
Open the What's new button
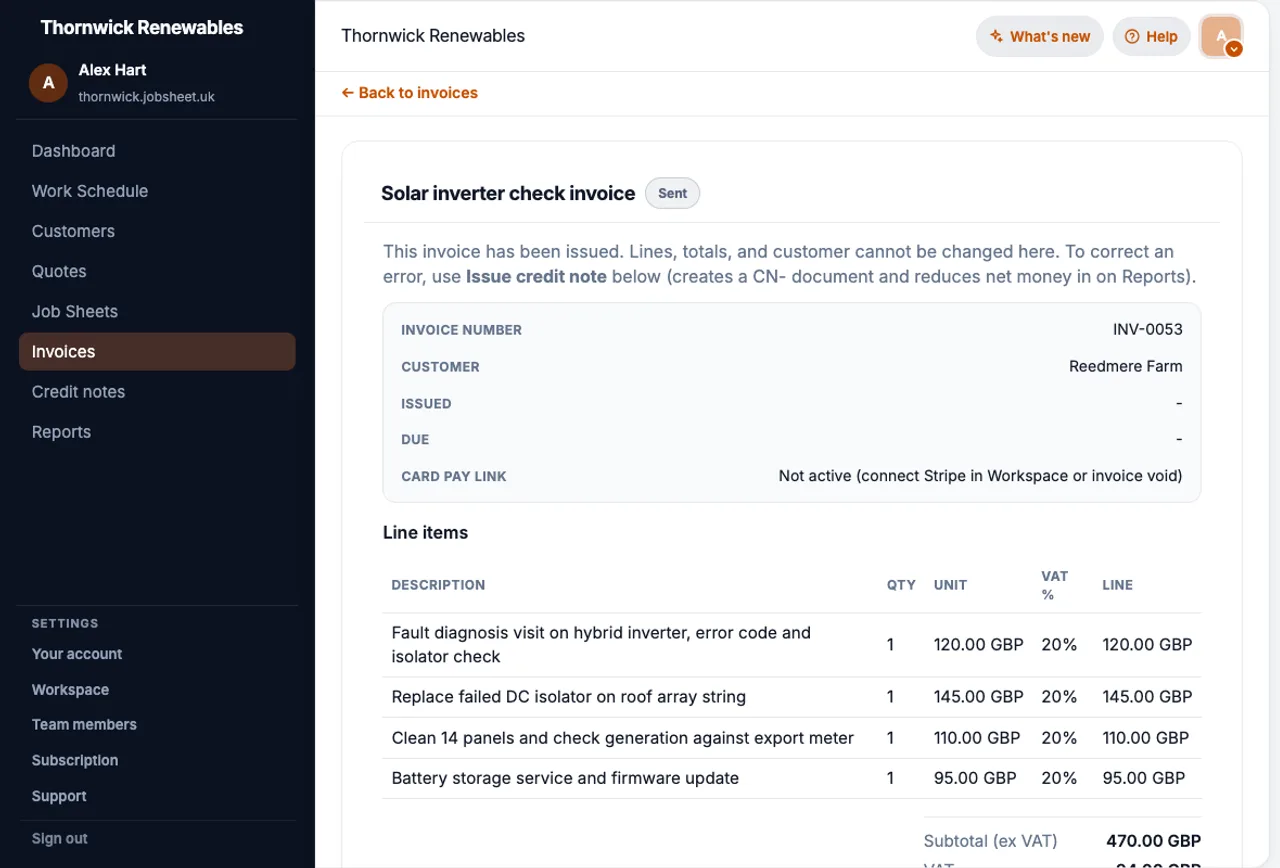[1040, 37]
